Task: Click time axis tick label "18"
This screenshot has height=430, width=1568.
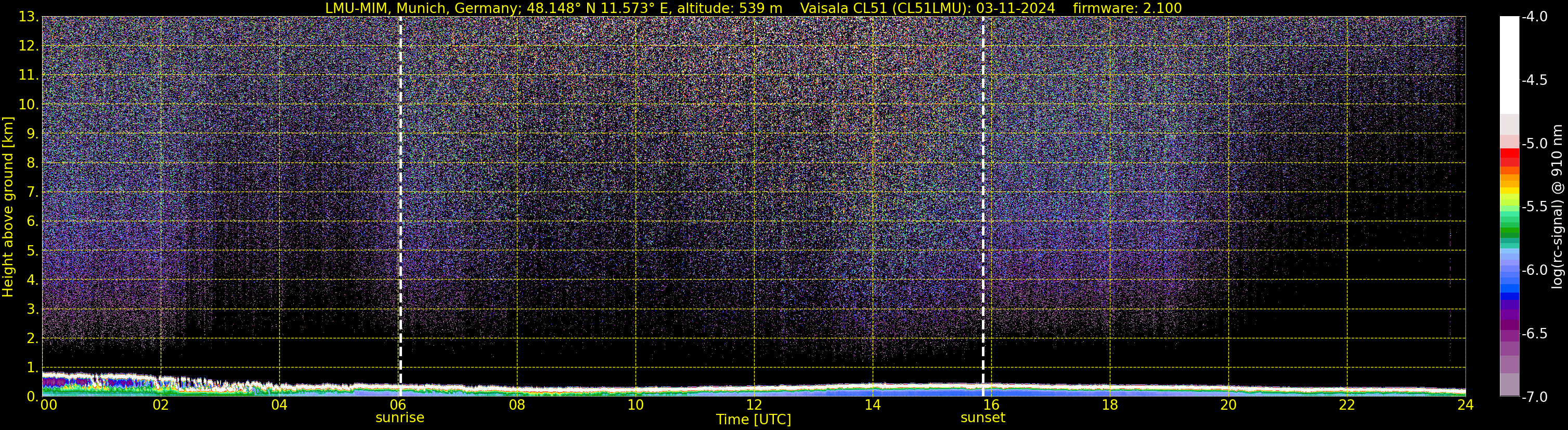Action: 1110,405
